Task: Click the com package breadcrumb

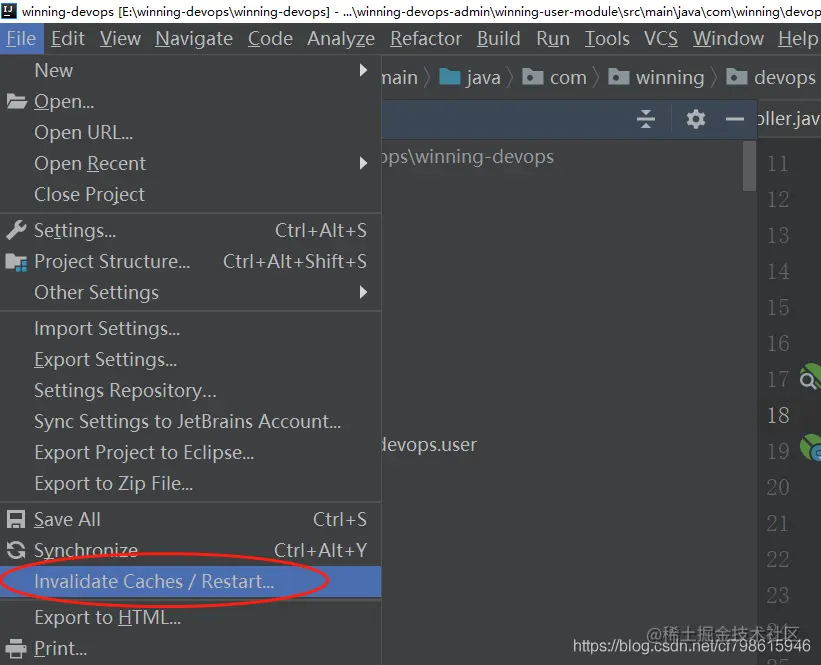Action: [x=554, y=77]
